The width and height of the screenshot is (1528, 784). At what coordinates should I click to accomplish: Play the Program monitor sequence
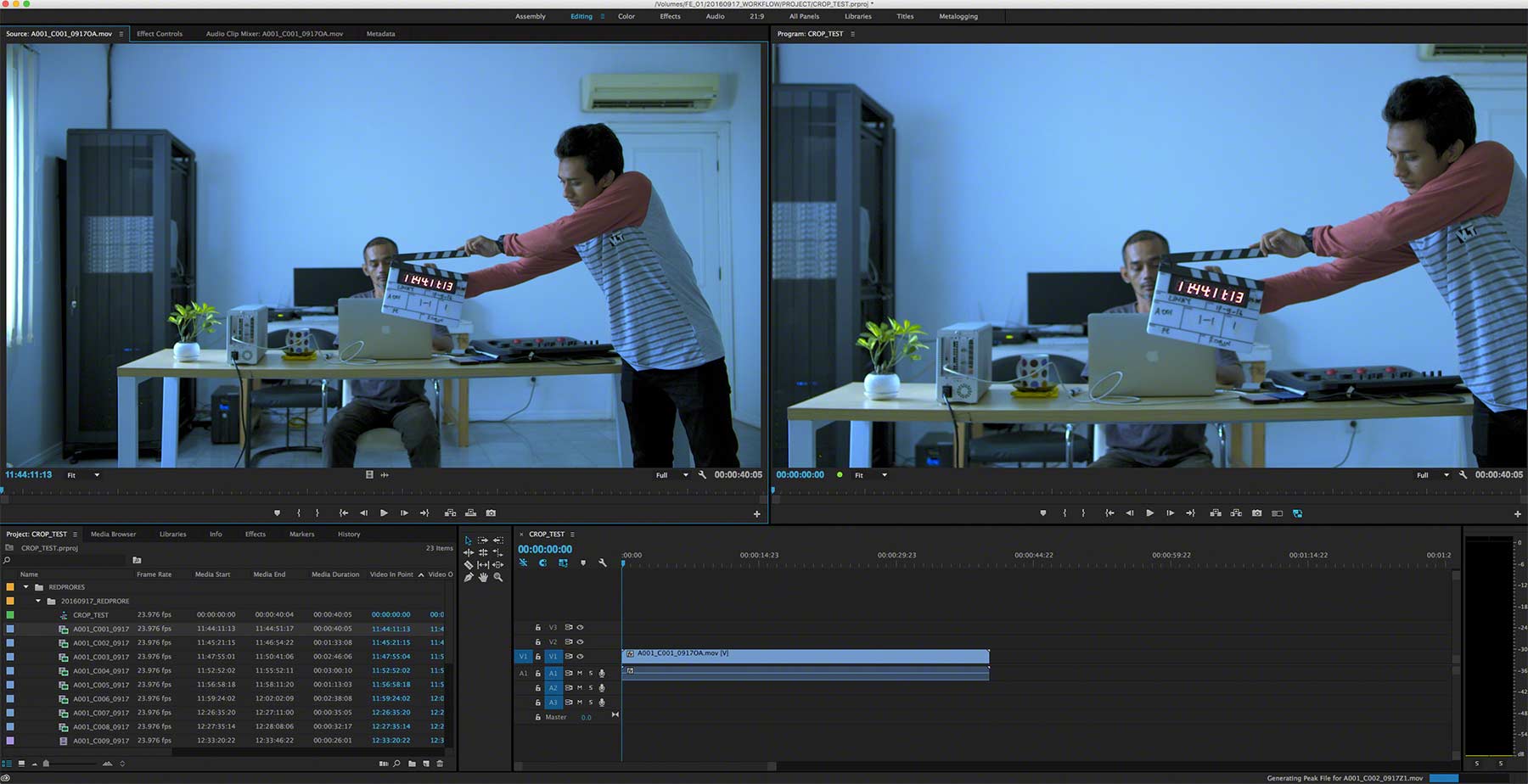pyautogui.click(x=1149, y=513)
